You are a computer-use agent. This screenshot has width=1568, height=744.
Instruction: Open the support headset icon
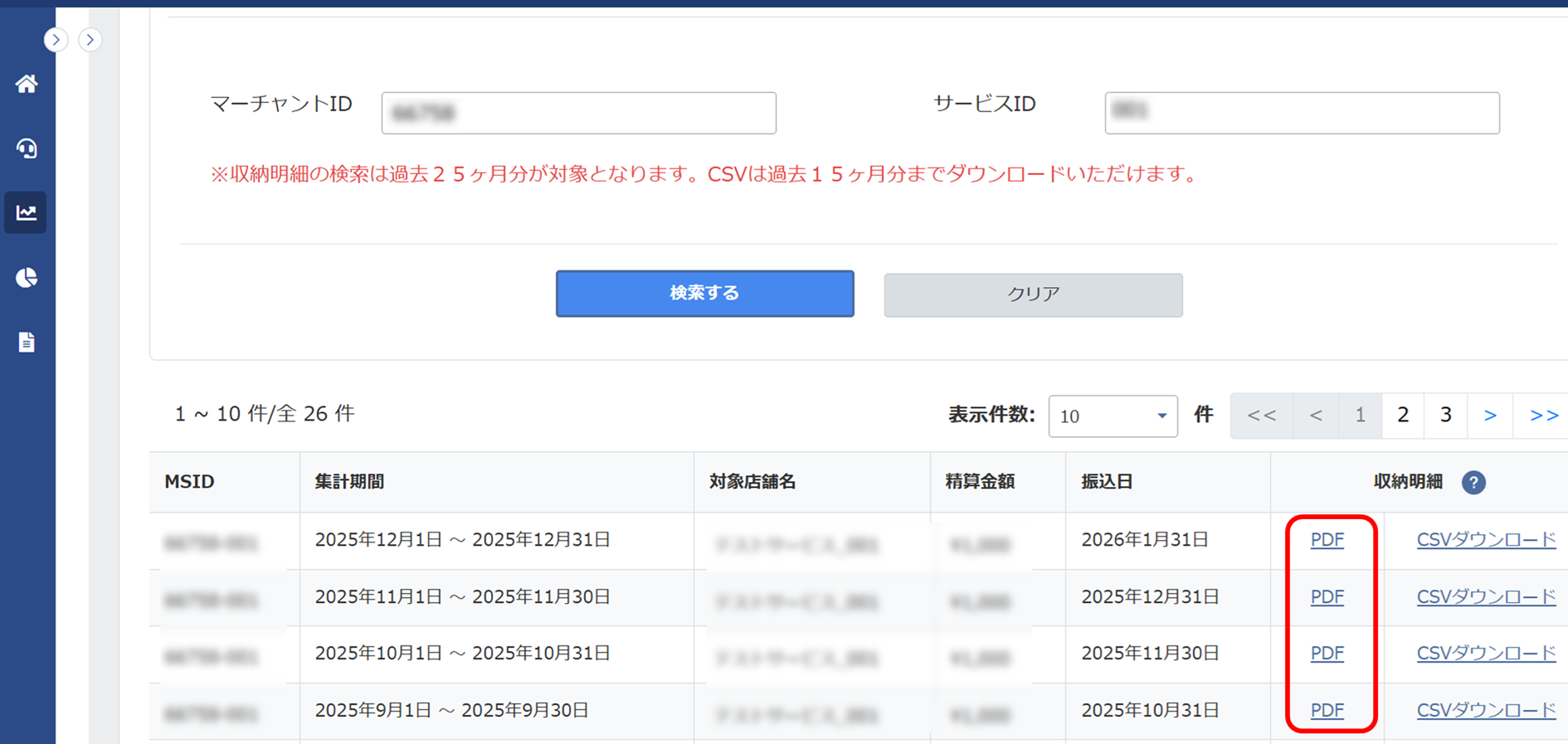(27, 148)
